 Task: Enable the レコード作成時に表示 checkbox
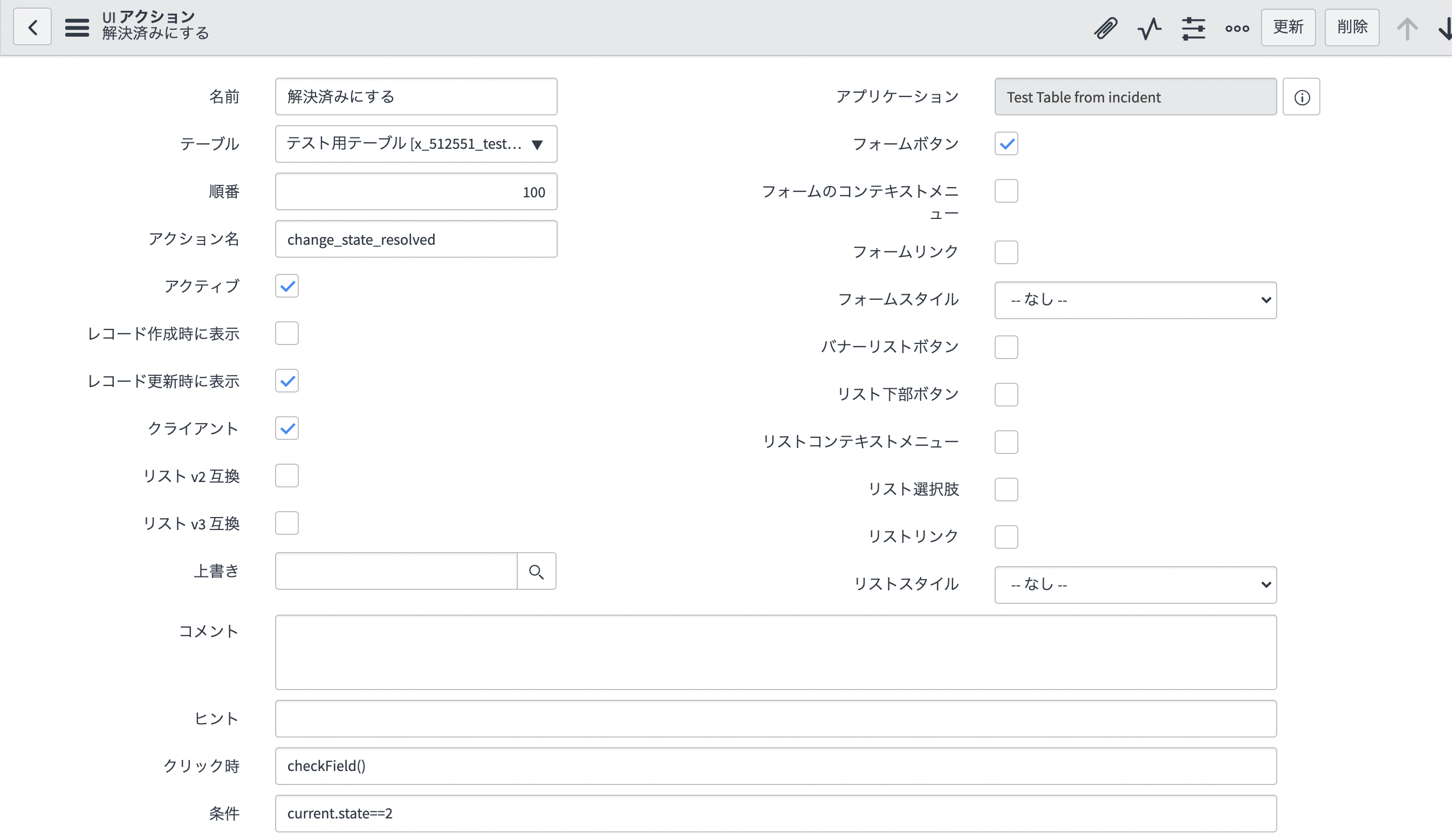tap(286, 333)
